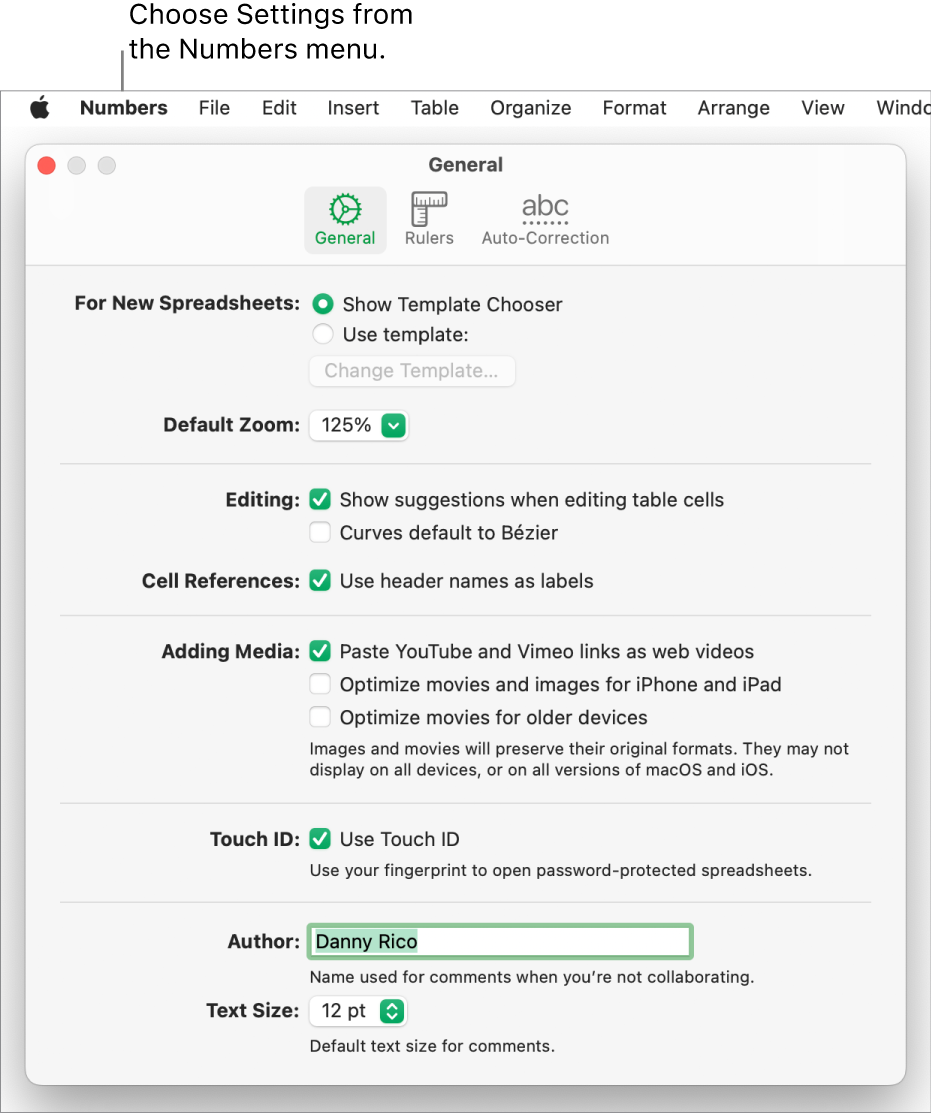Click inside the Author name field
Viewport: 932px width, 1116px height.
click(500, 941)
